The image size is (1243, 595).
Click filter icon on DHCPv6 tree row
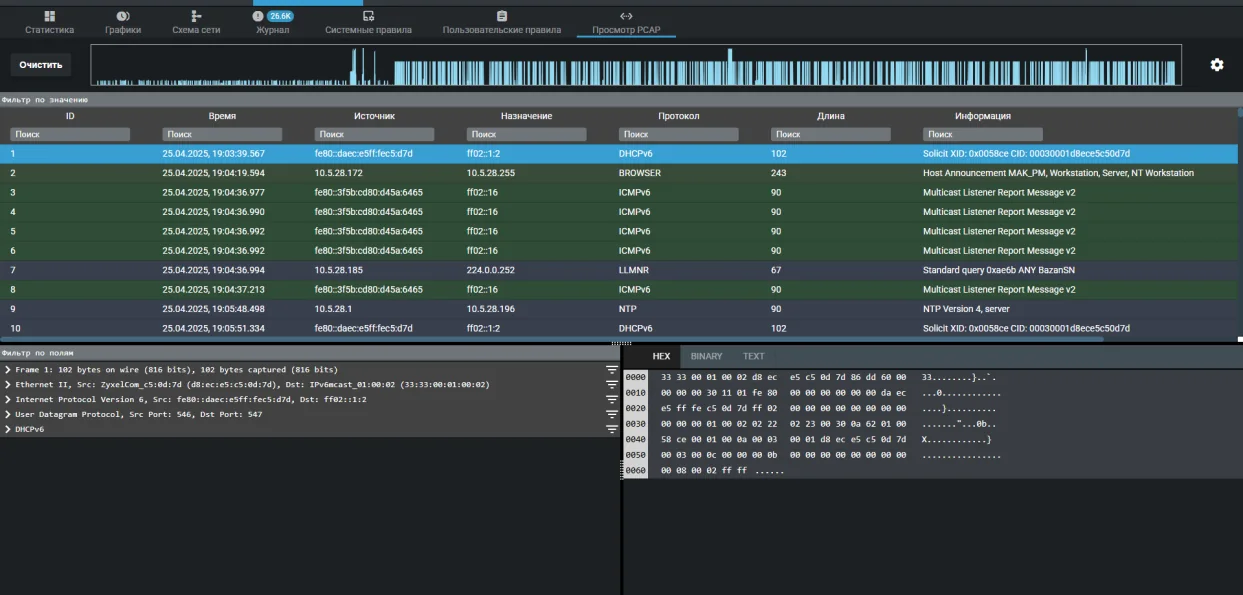[x=611, y=430]
